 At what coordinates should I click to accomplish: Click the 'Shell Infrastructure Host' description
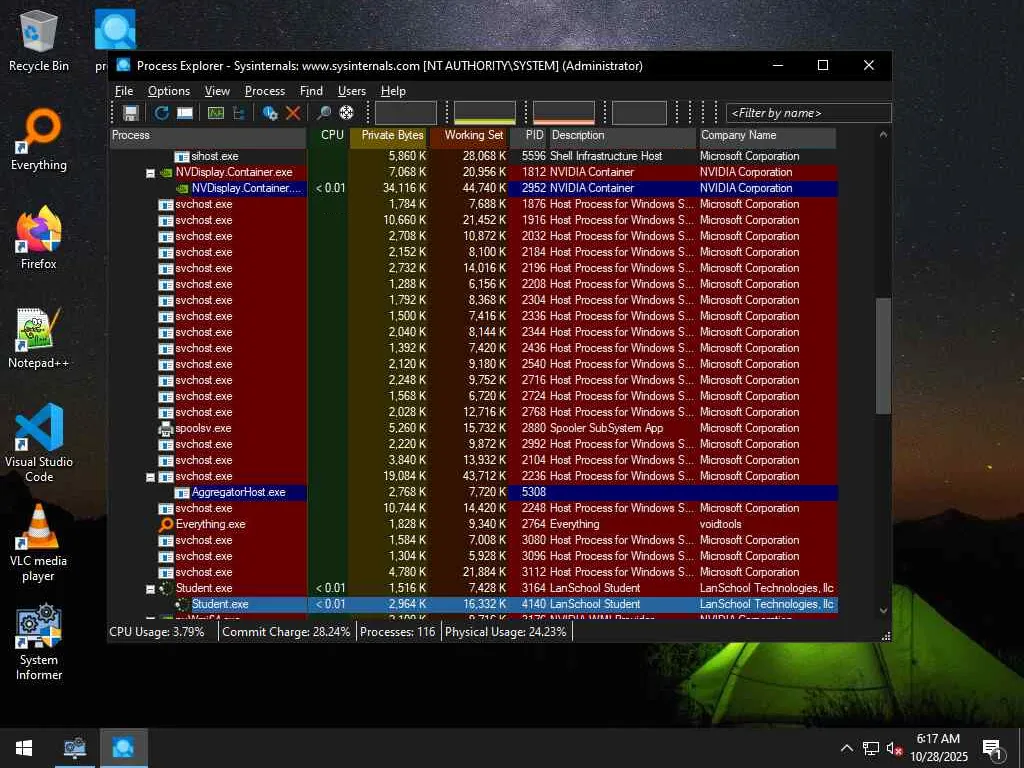(606, 156)
